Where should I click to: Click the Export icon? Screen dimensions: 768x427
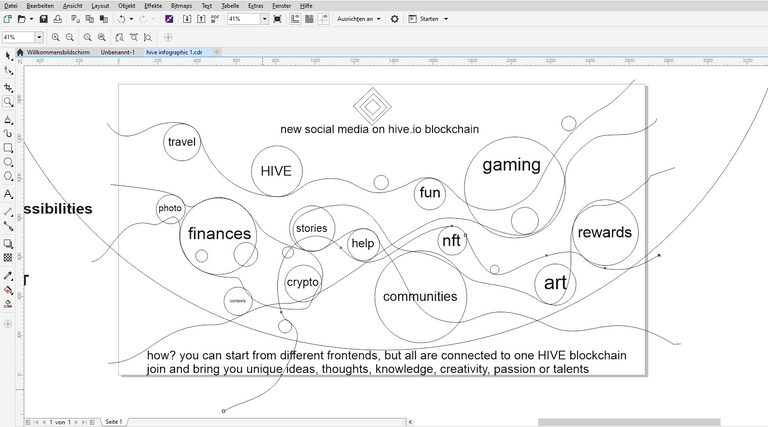201,19
